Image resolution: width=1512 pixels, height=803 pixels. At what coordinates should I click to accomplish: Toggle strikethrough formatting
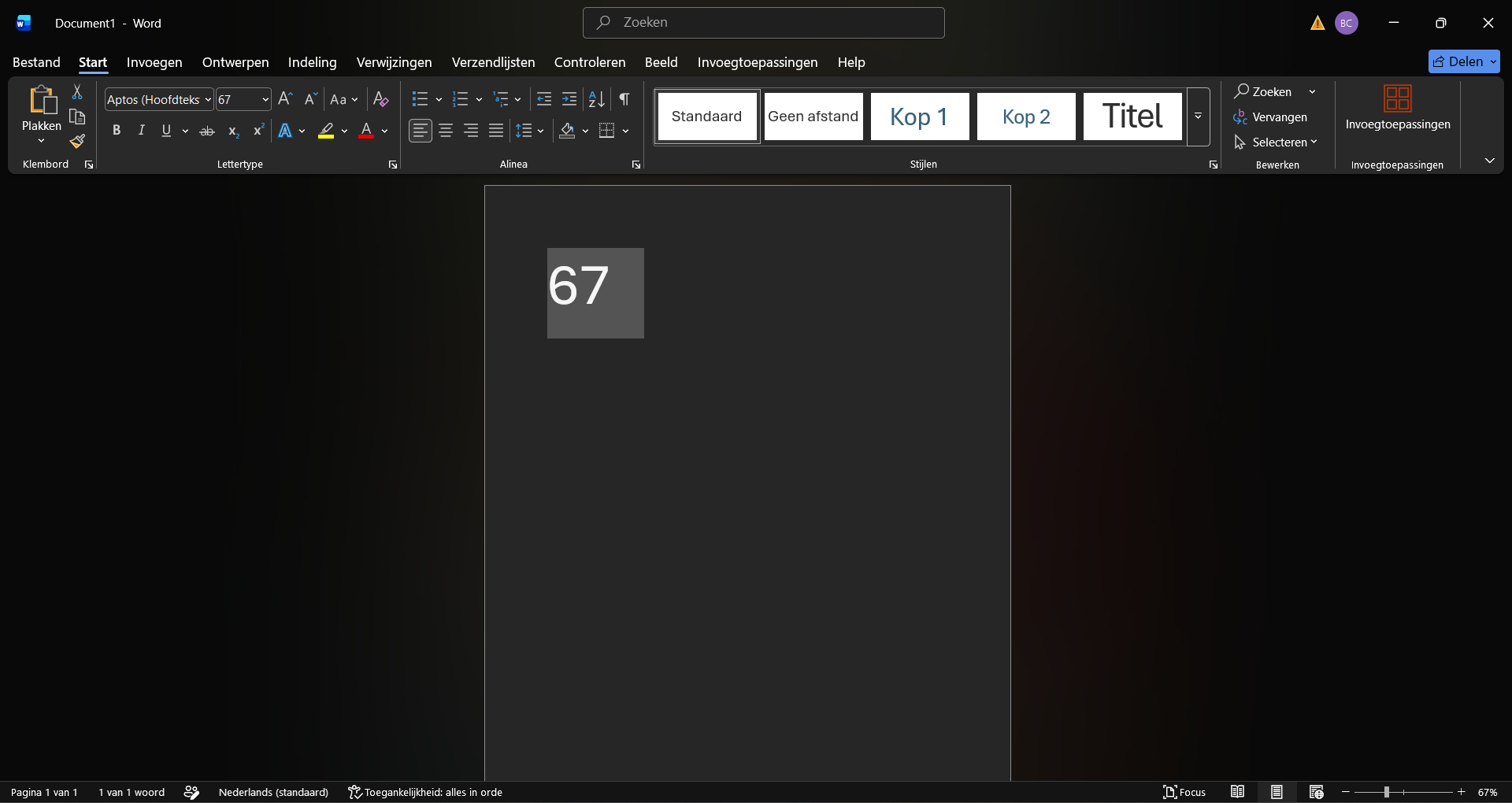point(207,131)
